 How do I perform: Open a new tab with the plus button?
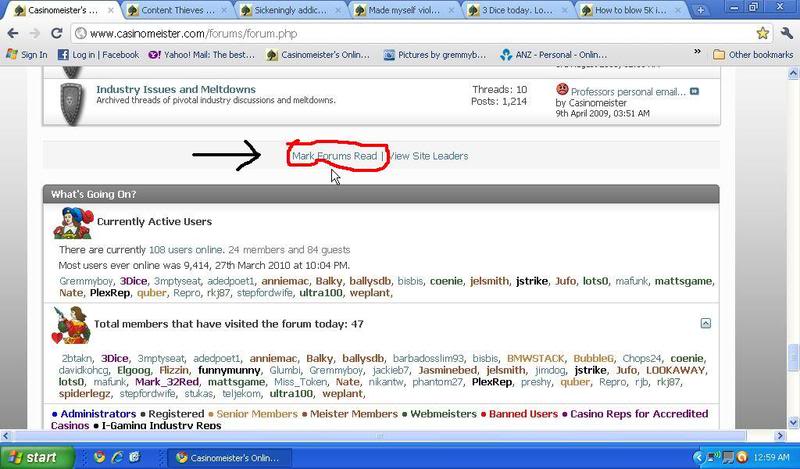click(701, 10)
